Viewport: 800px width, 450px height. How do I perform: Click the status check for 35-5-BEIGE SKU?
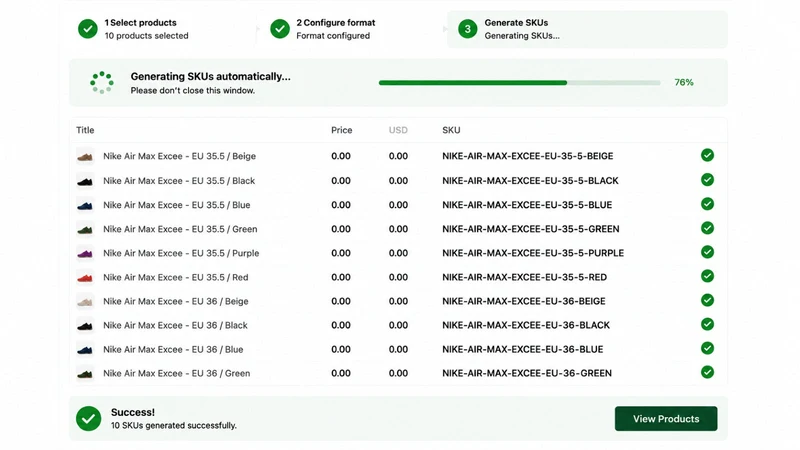[x=707, y=155]
